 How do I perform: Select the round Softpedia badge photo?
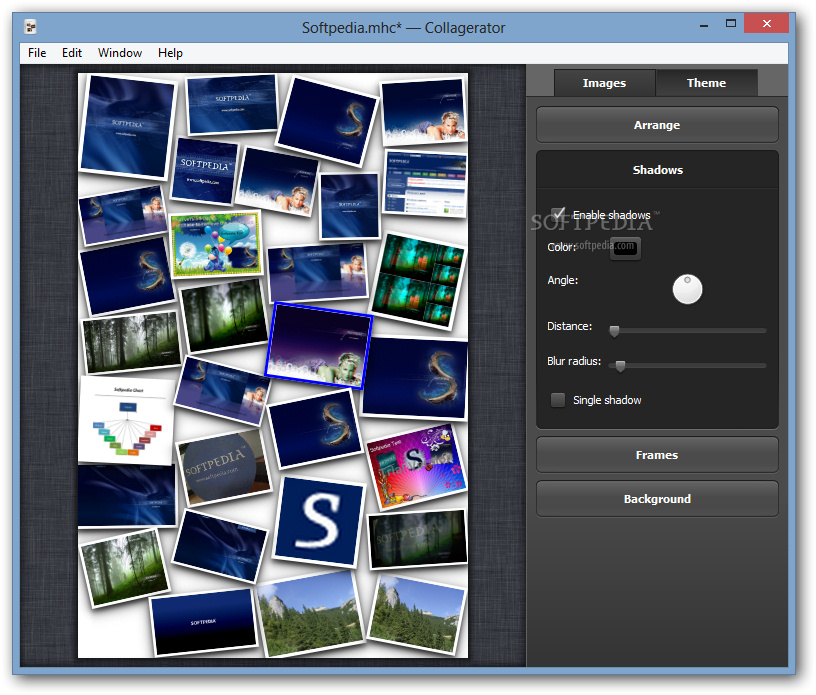click(224, 467)
